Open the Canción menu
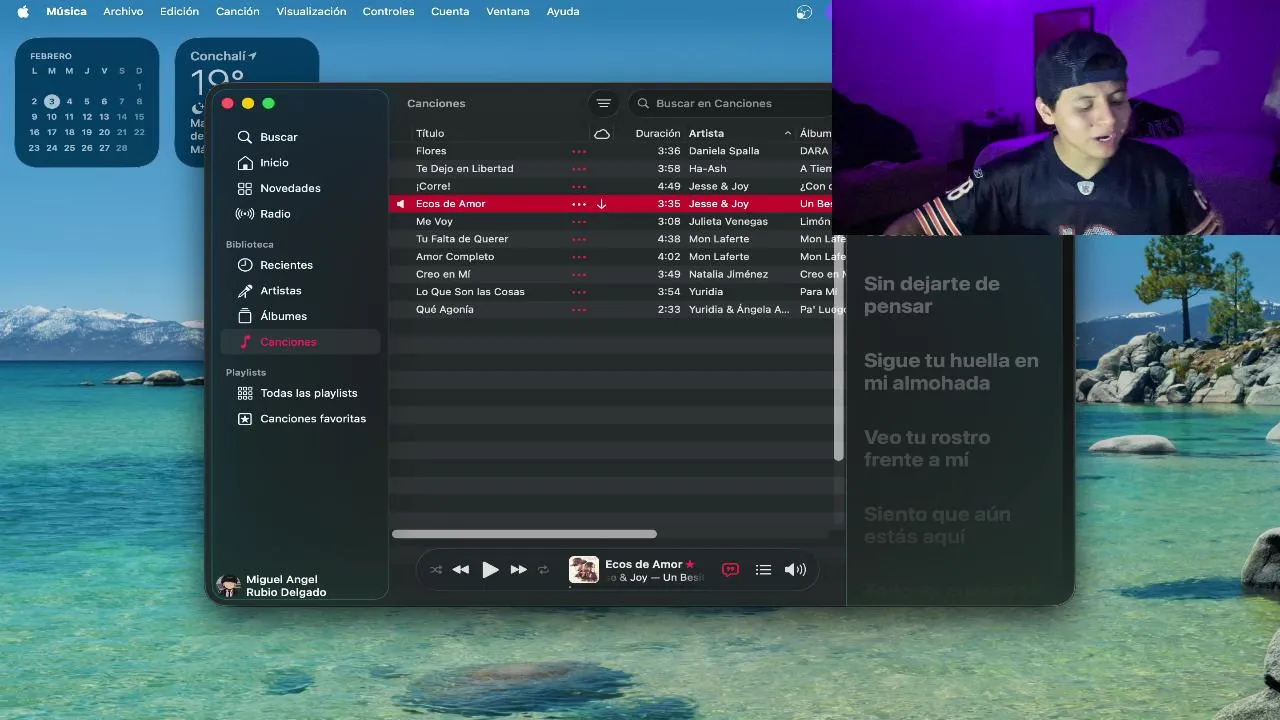 [x=238, y=11]
